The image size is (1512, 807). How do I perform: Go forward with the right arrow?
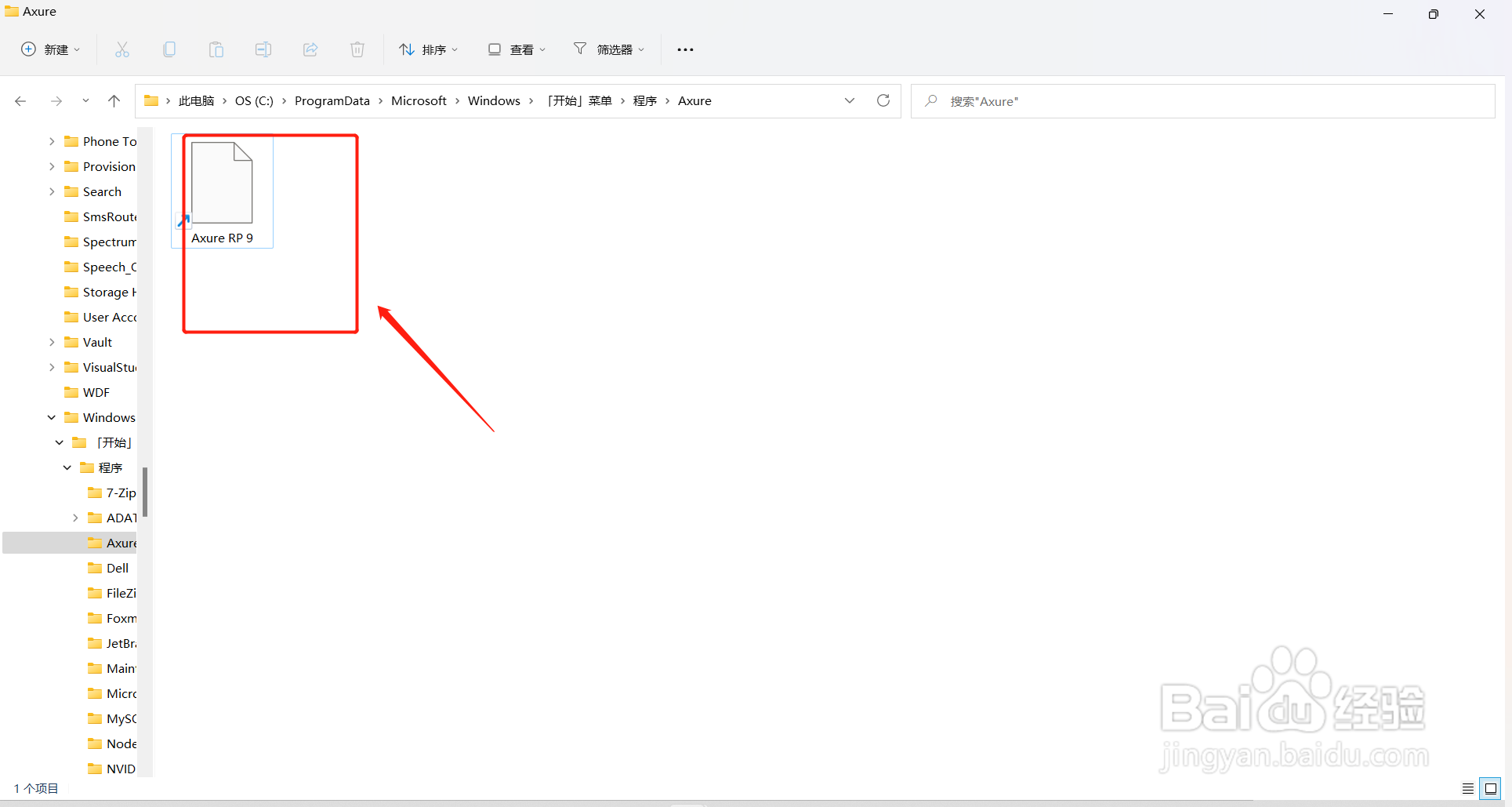coord(56,101)
